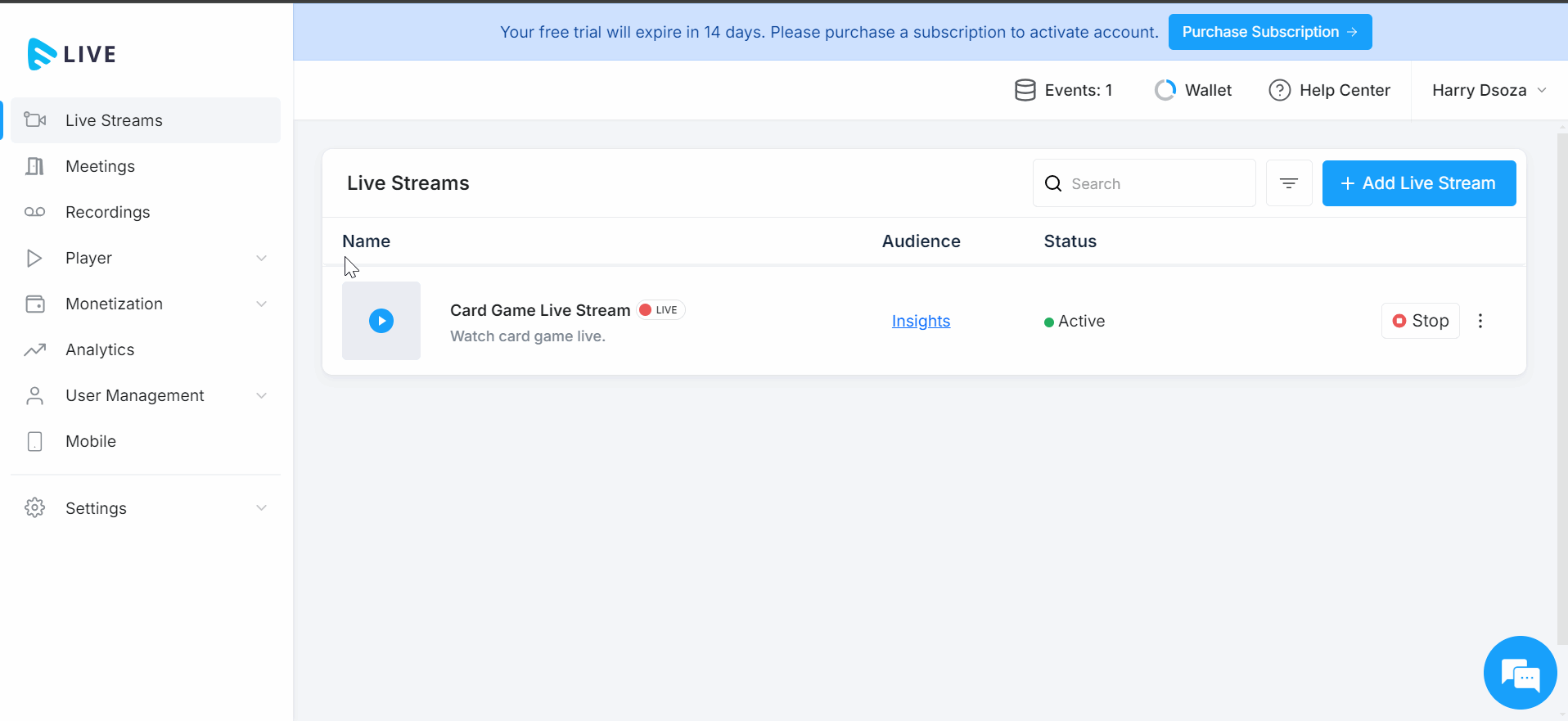
Task: Click the Add Live Stream button
Action: pyautogui.click(x=1418, y=183)
